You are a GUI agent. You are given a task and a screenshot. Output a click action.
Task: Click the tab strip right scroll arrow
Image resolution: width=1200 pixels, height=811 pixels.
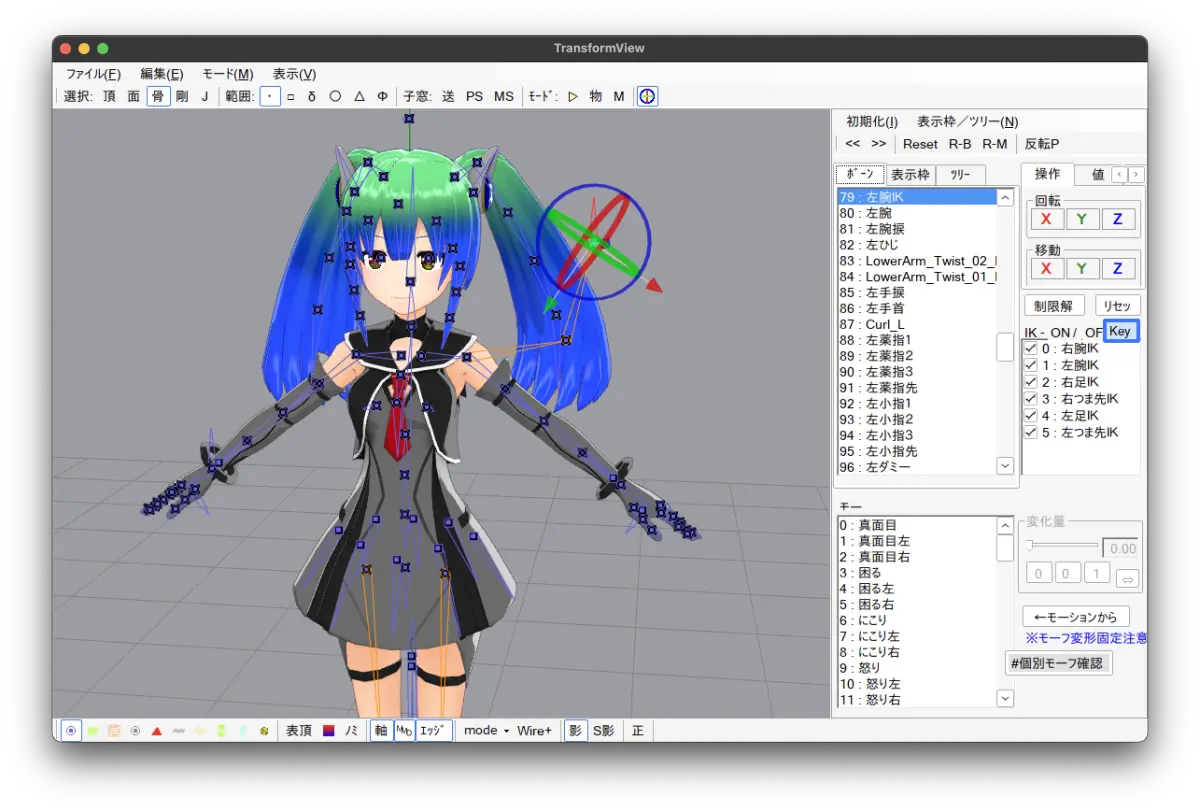tap(1136, 175)
